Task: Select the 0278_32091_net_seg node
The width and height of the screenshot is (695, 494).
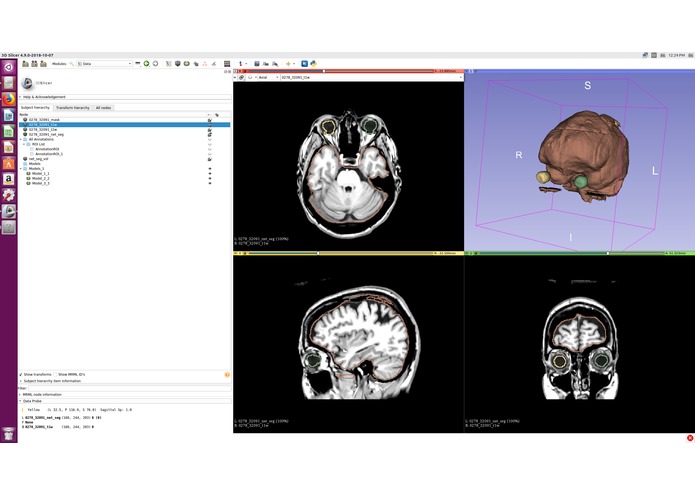Action: click(46, 134)
